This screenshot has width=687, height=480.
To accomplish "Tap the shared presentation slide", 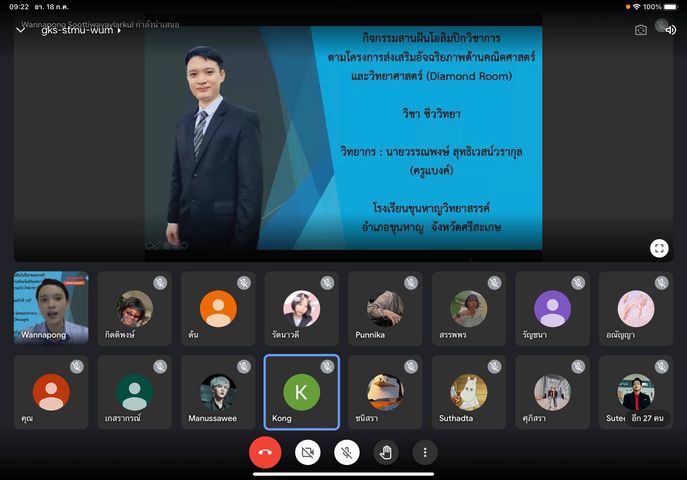I will click(x=344, y=138).
